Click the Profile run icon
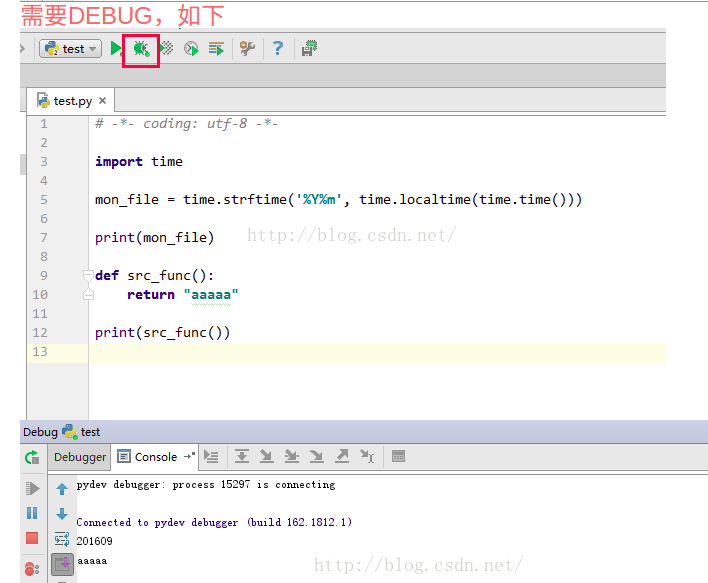 (x=191, y=48)
